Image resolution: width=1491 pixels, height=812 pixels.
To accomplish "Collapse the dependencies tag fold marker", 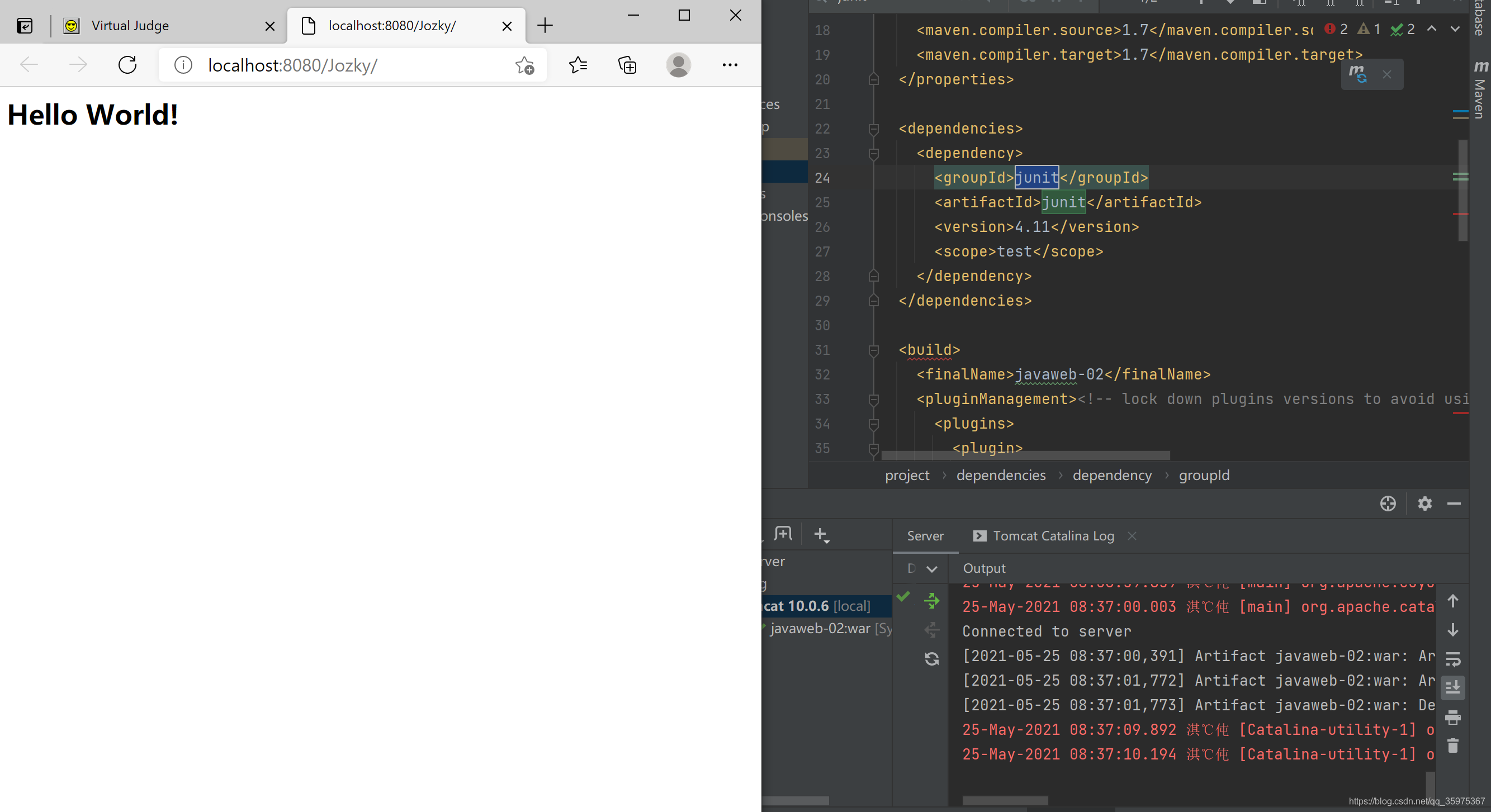I will (873, 129).
